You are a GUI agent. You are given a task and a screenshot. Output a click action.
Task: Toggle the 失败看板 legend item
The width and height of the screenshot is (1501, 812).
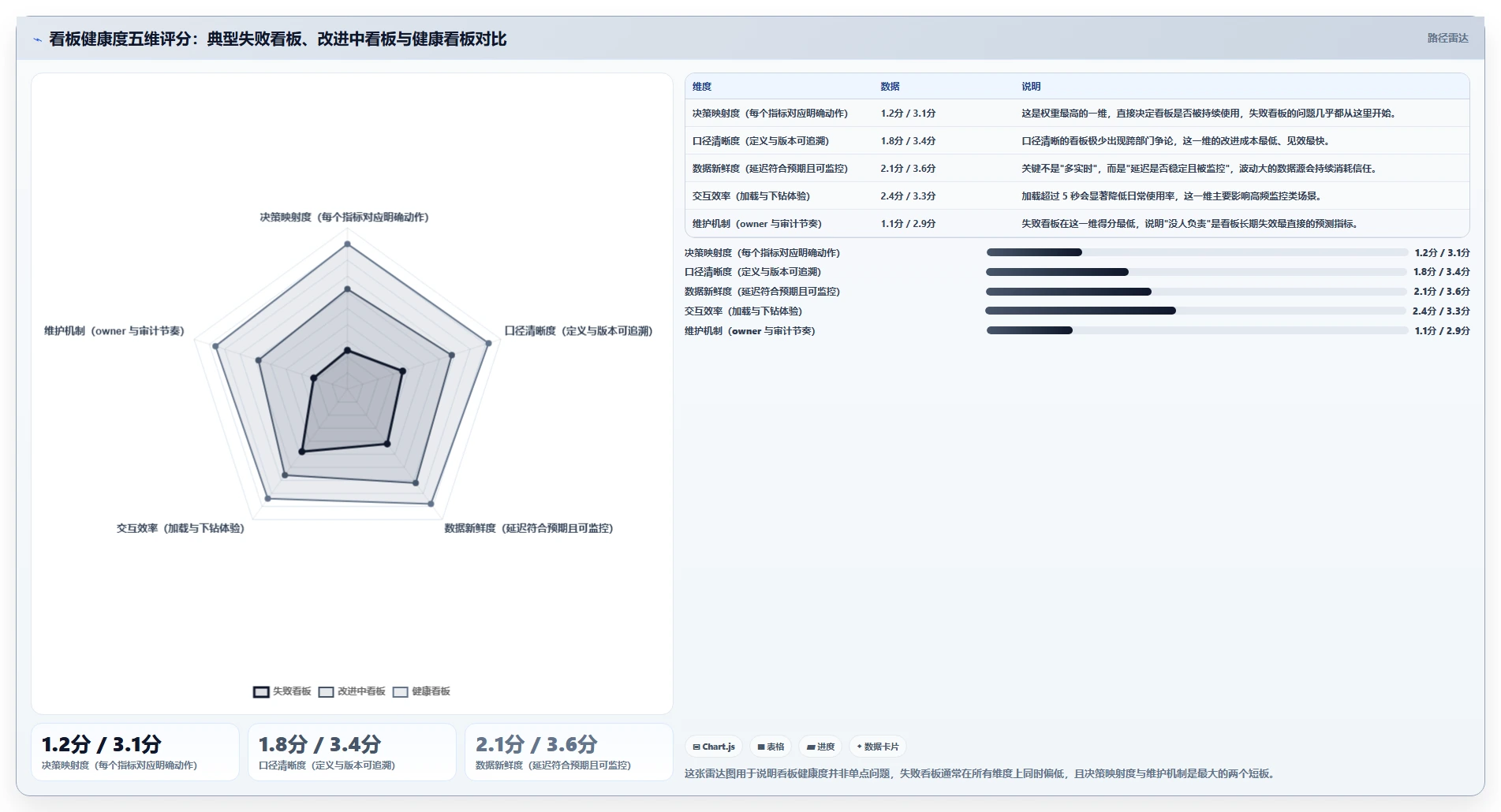[282, 691]
